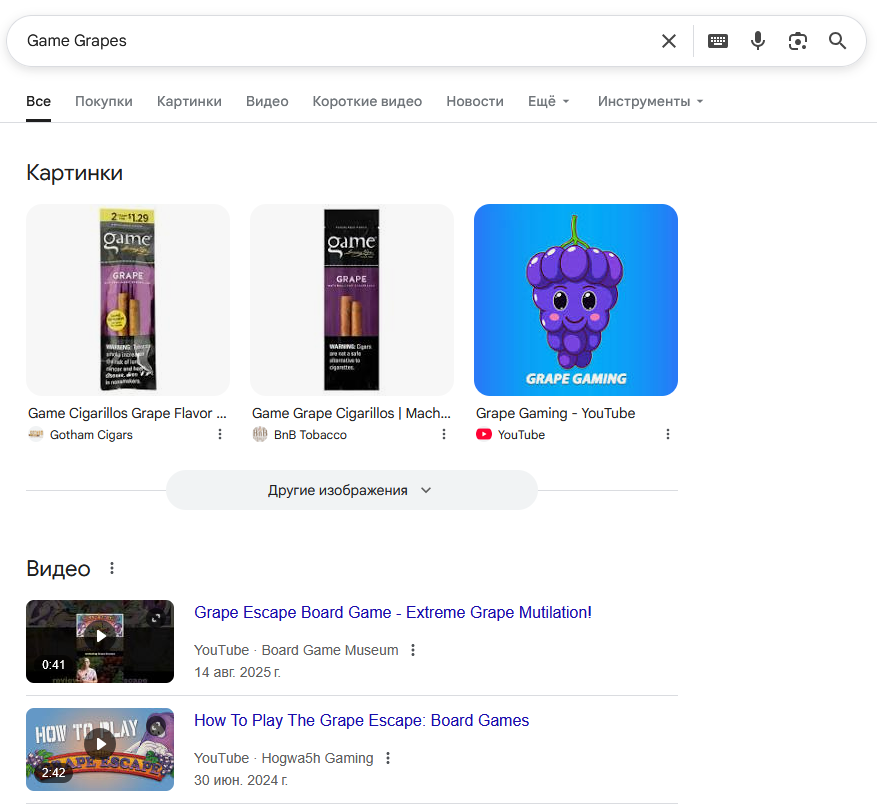Open Game Grape Cigarillos Mach... title

click(x=351, y=413)
